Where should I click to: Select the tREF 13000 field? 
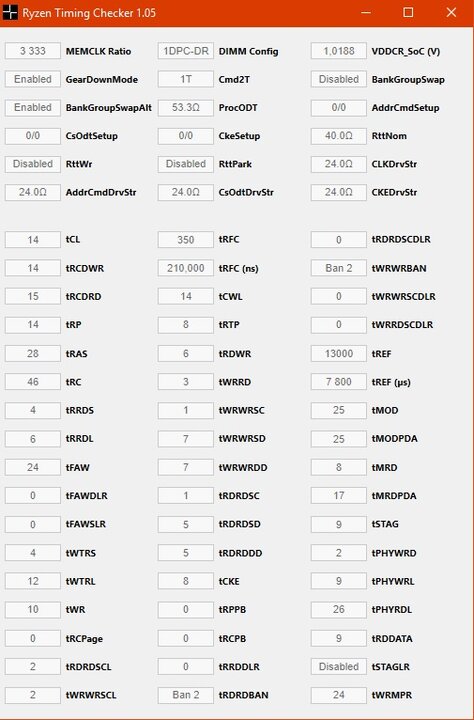[x=339, y=354]
